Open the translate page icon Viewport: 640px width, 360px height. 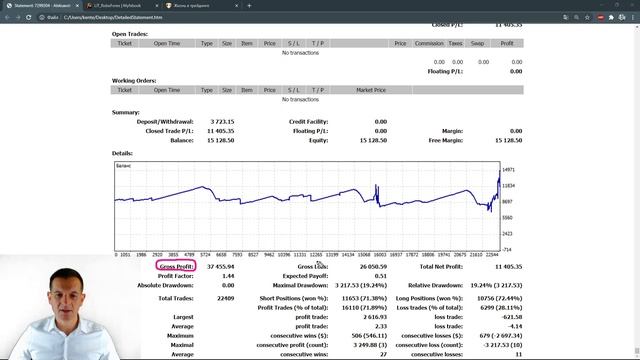[x=565, y=18]
